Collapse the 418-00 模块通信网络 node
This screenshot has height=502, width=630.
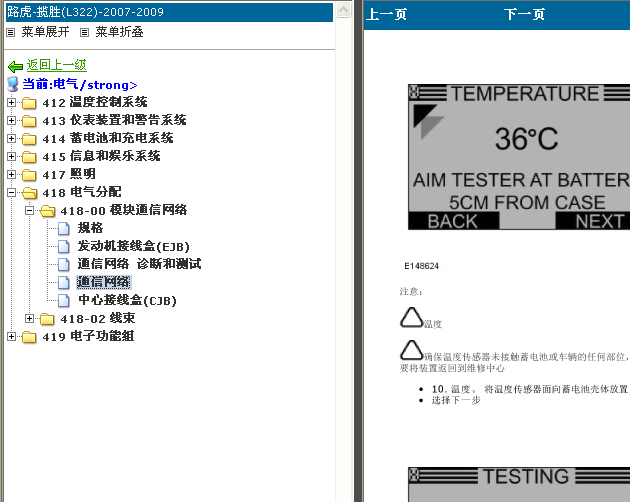(x=29, y=210)
